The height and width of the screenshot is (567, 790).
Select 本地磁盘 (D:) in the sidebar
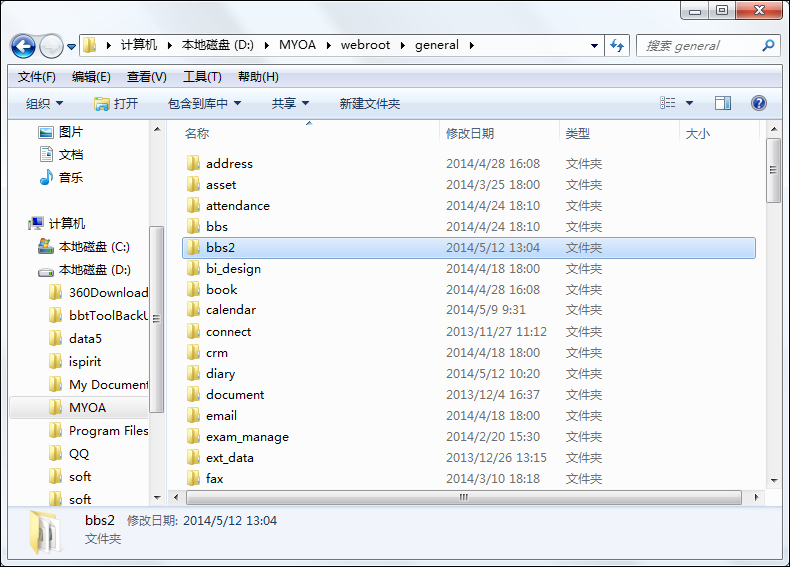84,270
